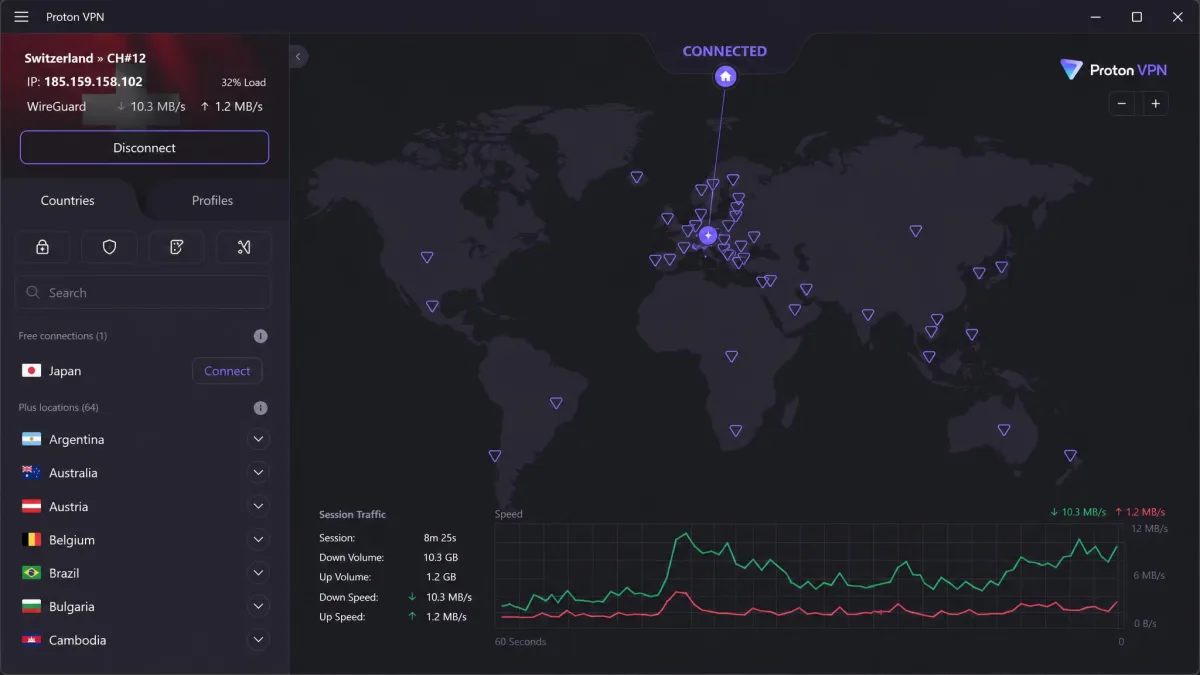Click info icon beside Plus locations

pos(260,408)
